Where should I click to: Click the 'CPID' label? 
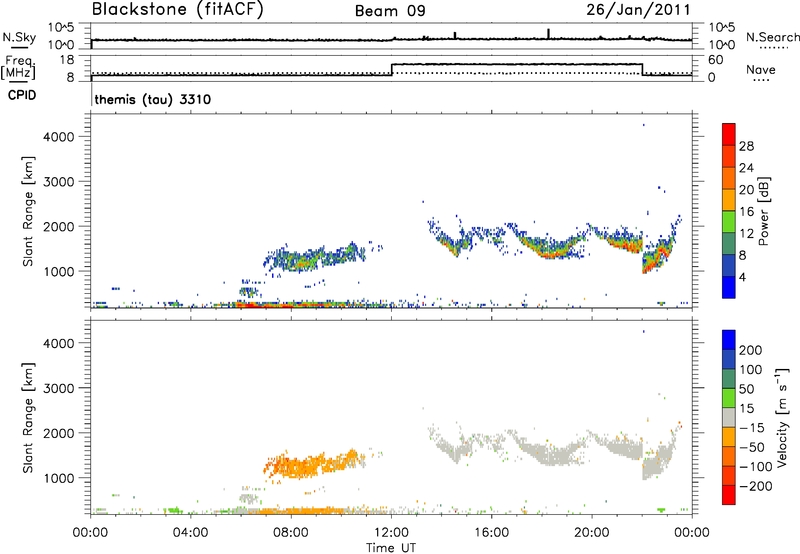pos(22,95)
